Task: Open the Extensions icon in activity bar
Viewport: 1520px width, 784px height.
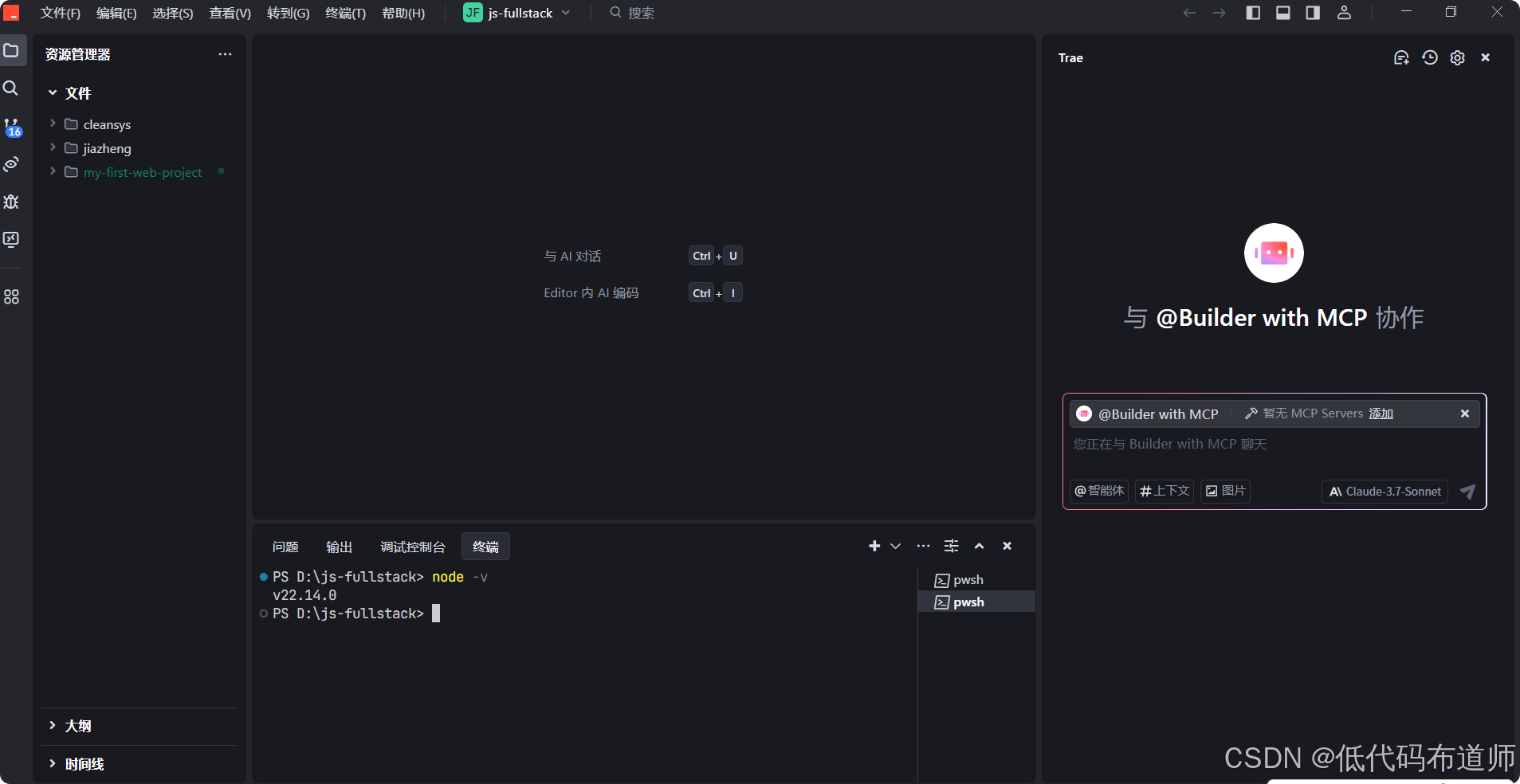Action: point(11,296)
